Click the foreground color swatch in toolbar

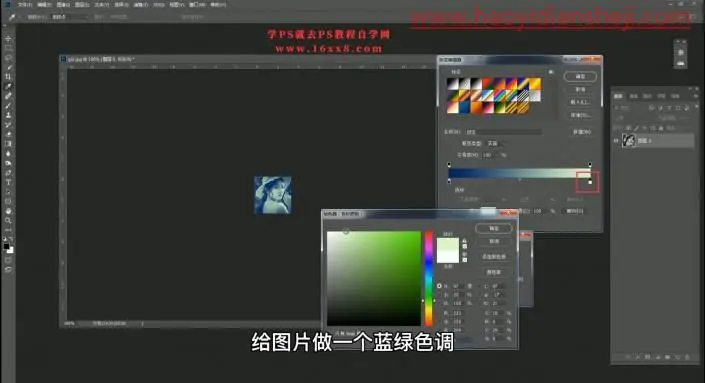6,246
